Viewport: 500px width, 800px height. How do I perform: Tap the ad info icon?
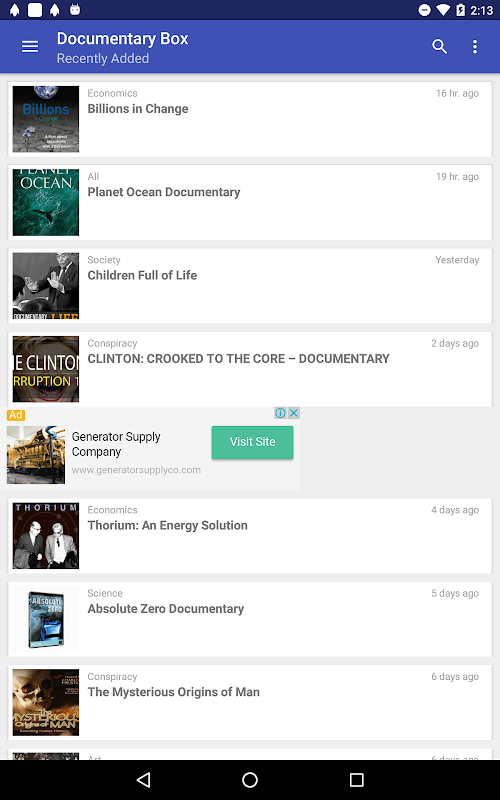click(280, 412)
